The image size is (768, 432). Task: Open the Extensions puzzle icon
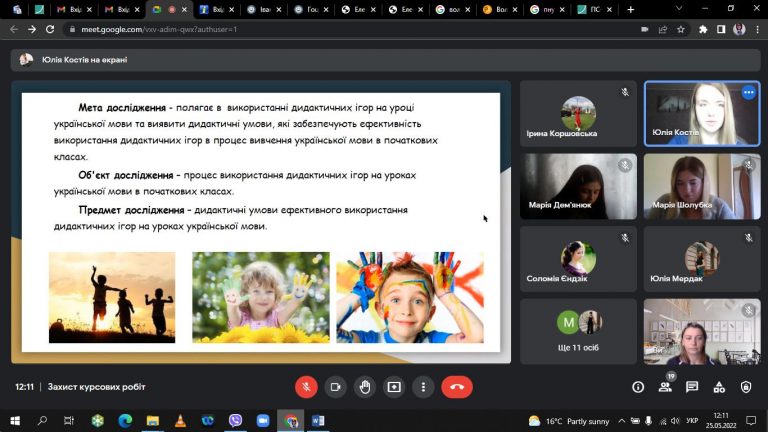coord(703,29)
